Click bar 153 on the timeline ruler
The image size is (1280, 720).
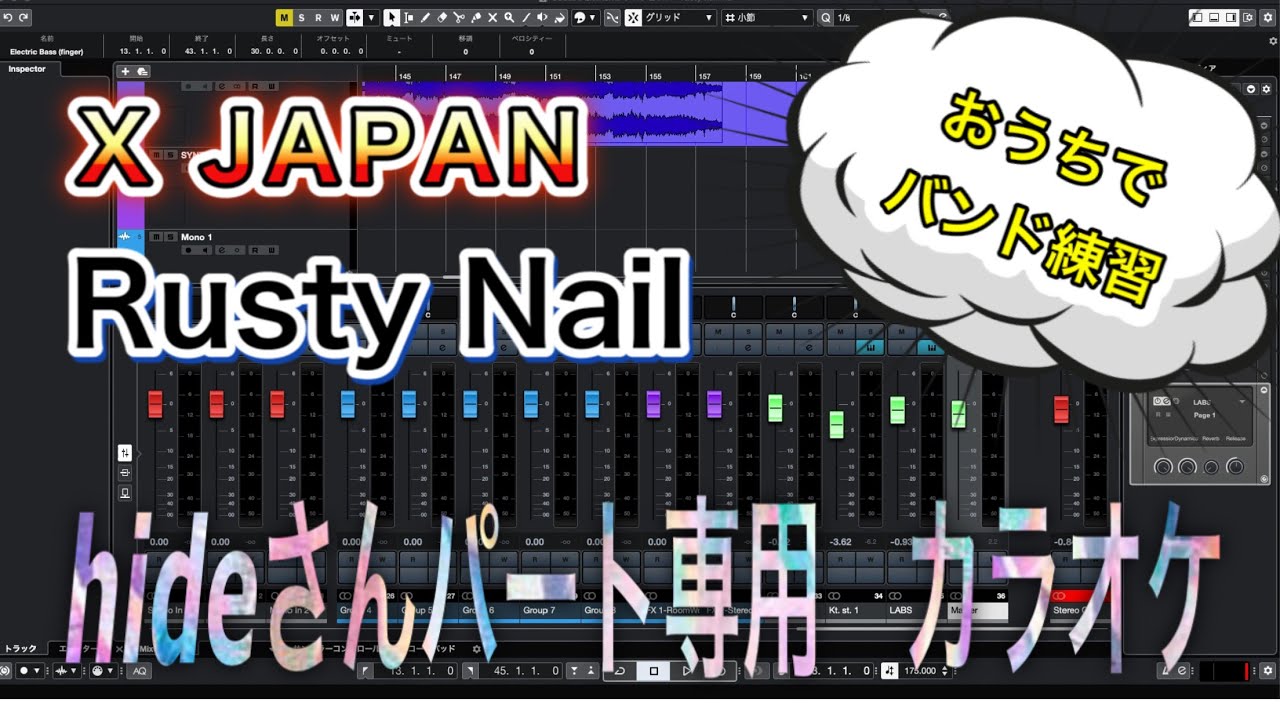click(x=605, y=76)
